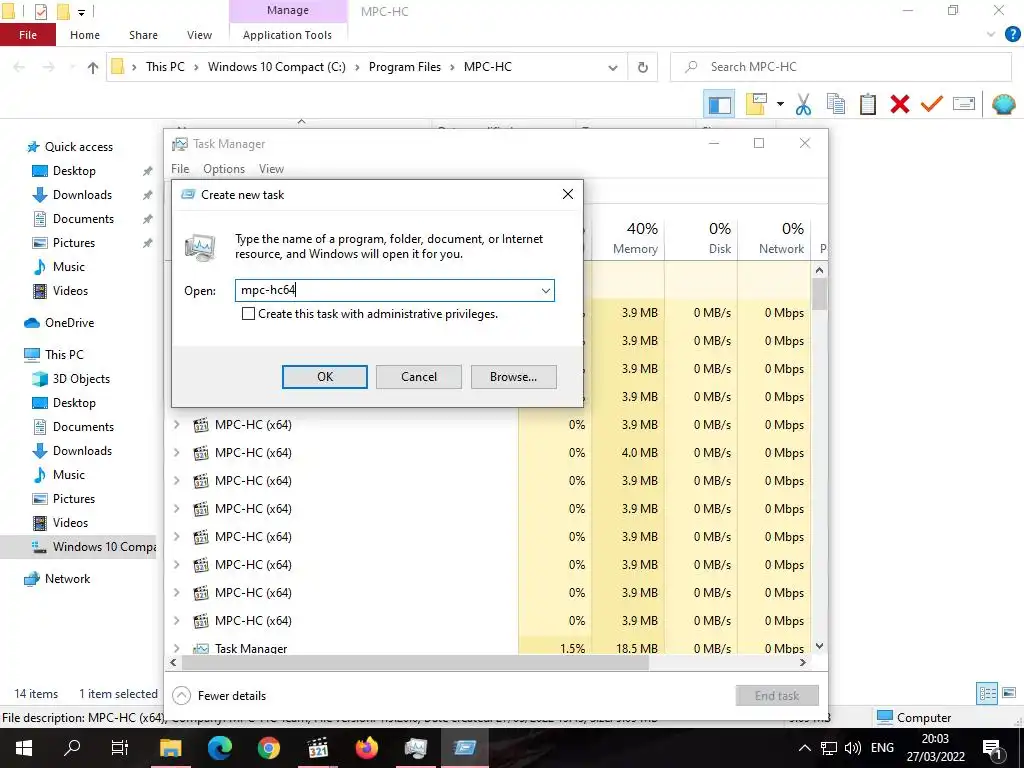Launch Microsoft Edge from taskbar
The image size is (1024, 768).
point(219,748)
